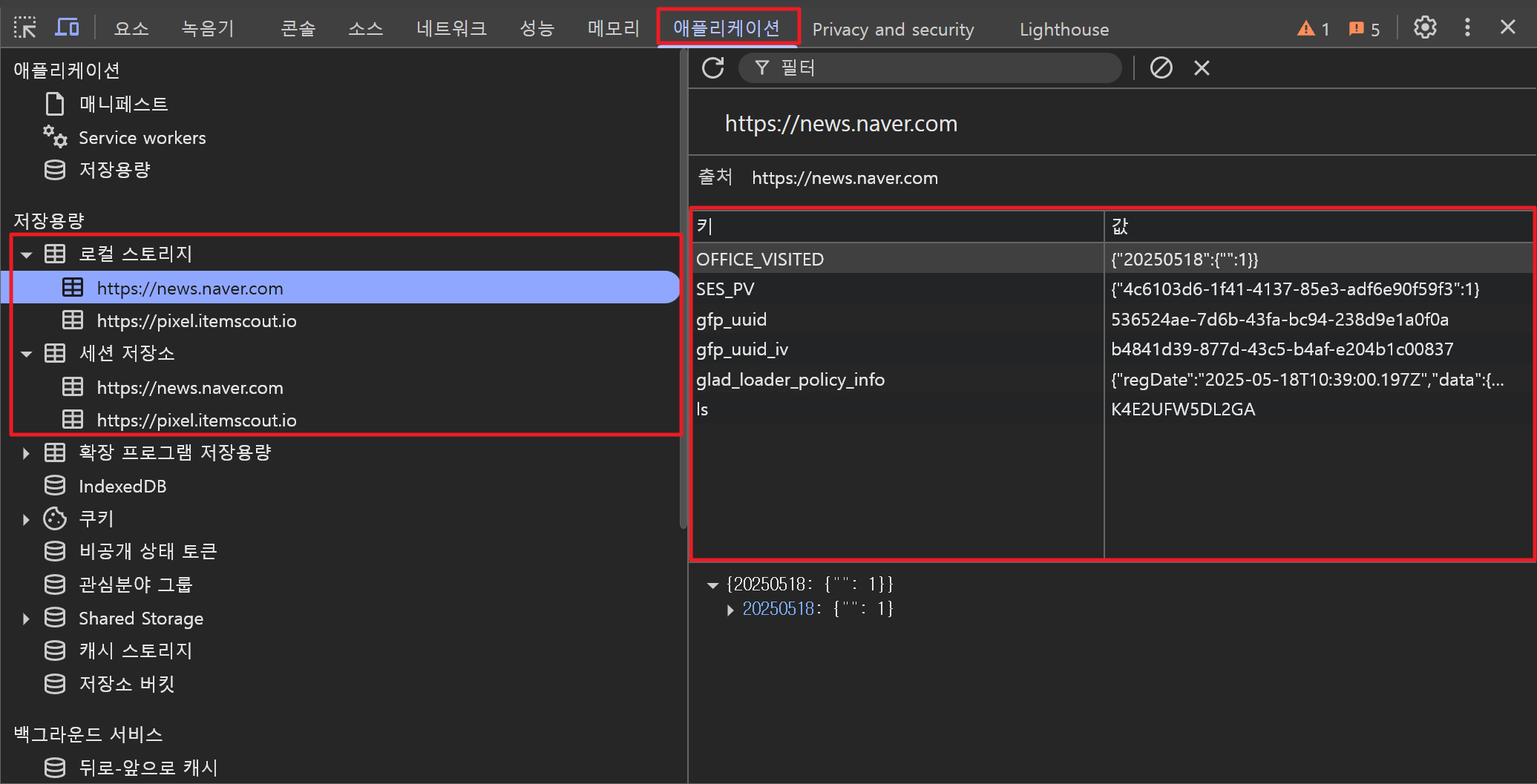Open Service workers in the sidebar

[x=142, y=137]
